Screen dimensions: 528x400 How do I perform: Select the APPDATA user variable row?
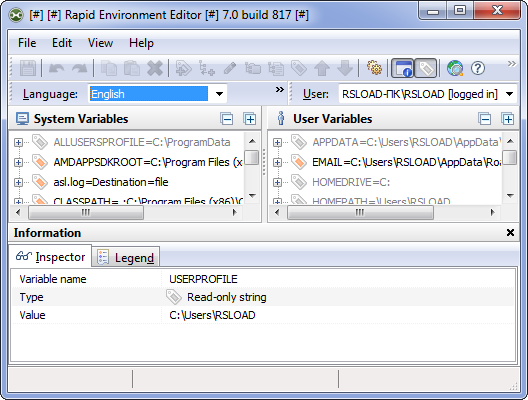[406, 142]
